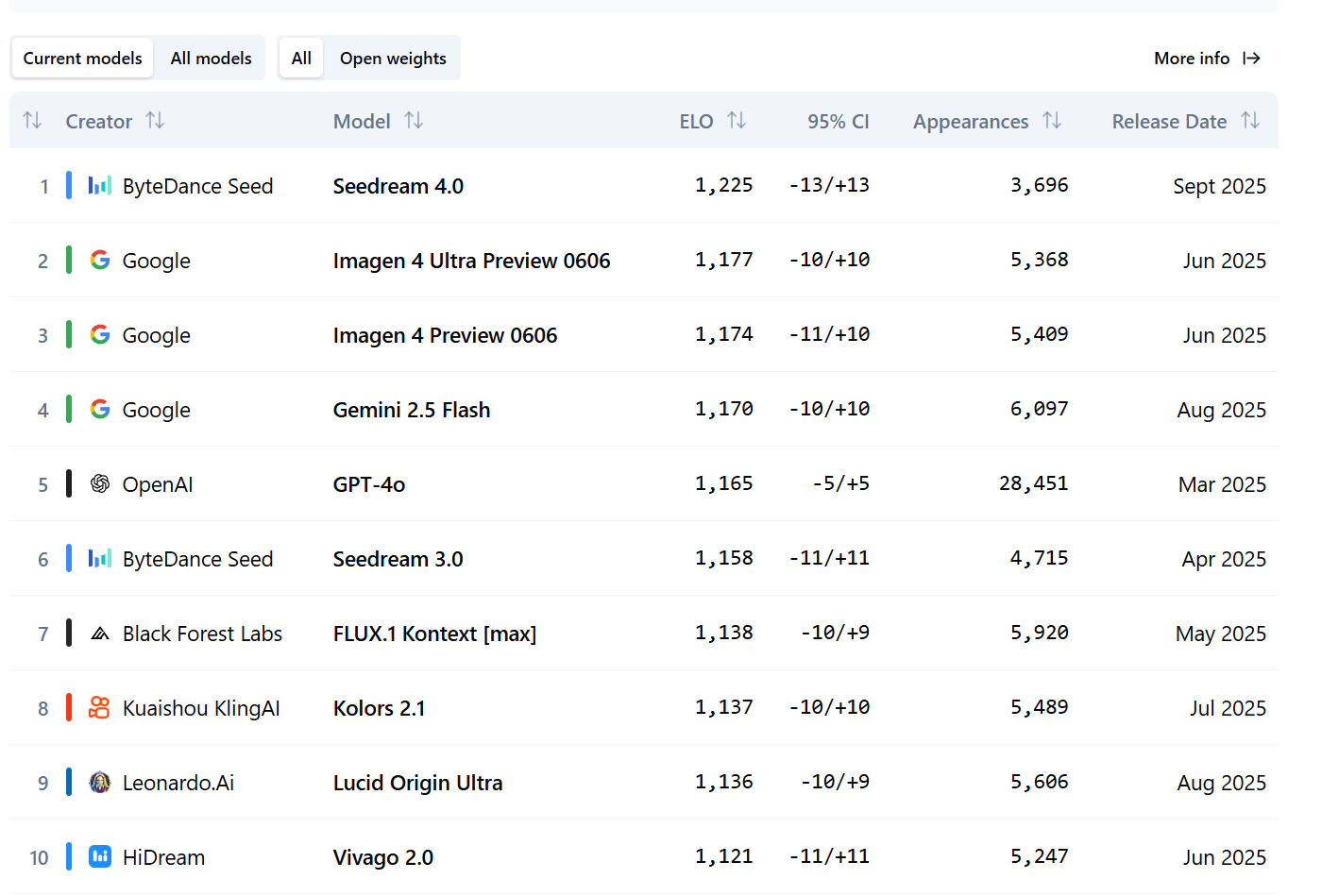
Task: Switch to All models tab
Action: 212,59
